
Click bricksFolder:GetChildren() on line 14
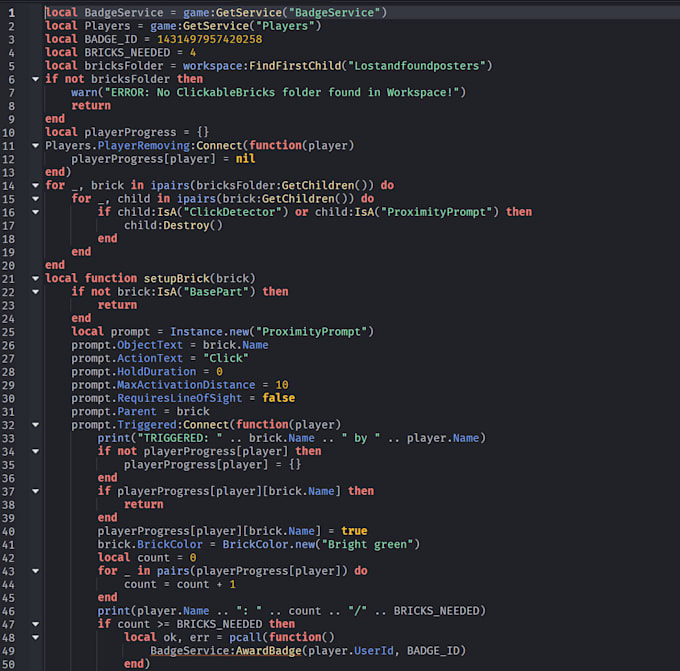pos(281,186)
